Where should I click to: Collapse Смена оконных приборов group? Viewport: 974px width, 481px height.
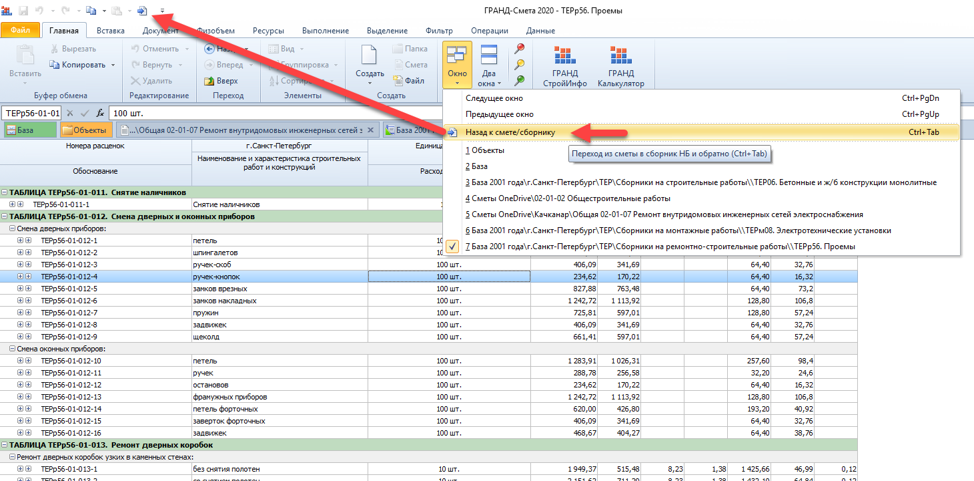[x=12, y=349]
